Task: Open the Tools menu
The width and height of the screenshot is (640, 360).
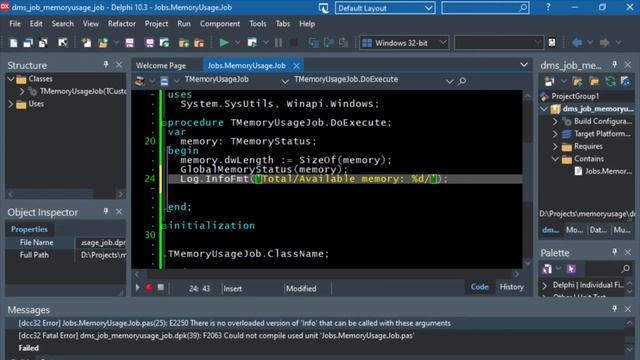Action: tap(258, 24)
